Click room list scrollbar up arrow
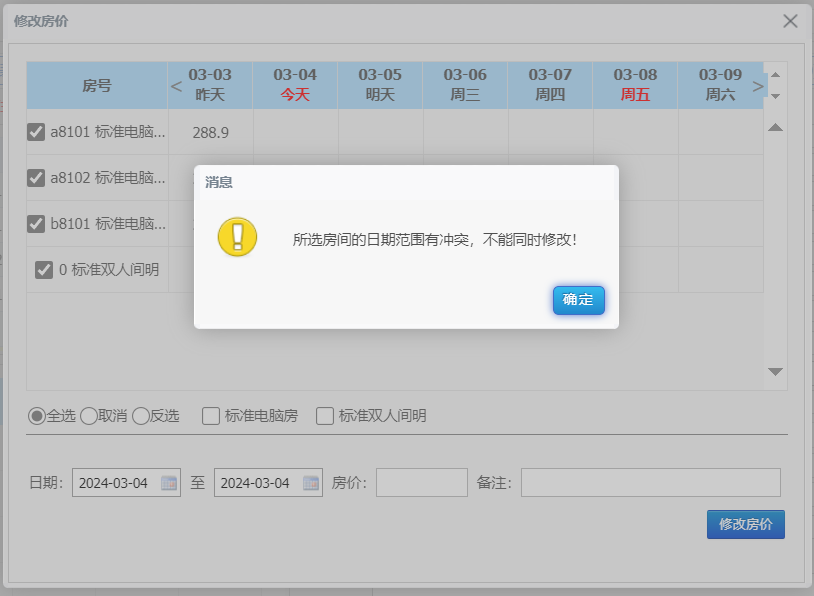814x596 pixels. pos(776,127)
